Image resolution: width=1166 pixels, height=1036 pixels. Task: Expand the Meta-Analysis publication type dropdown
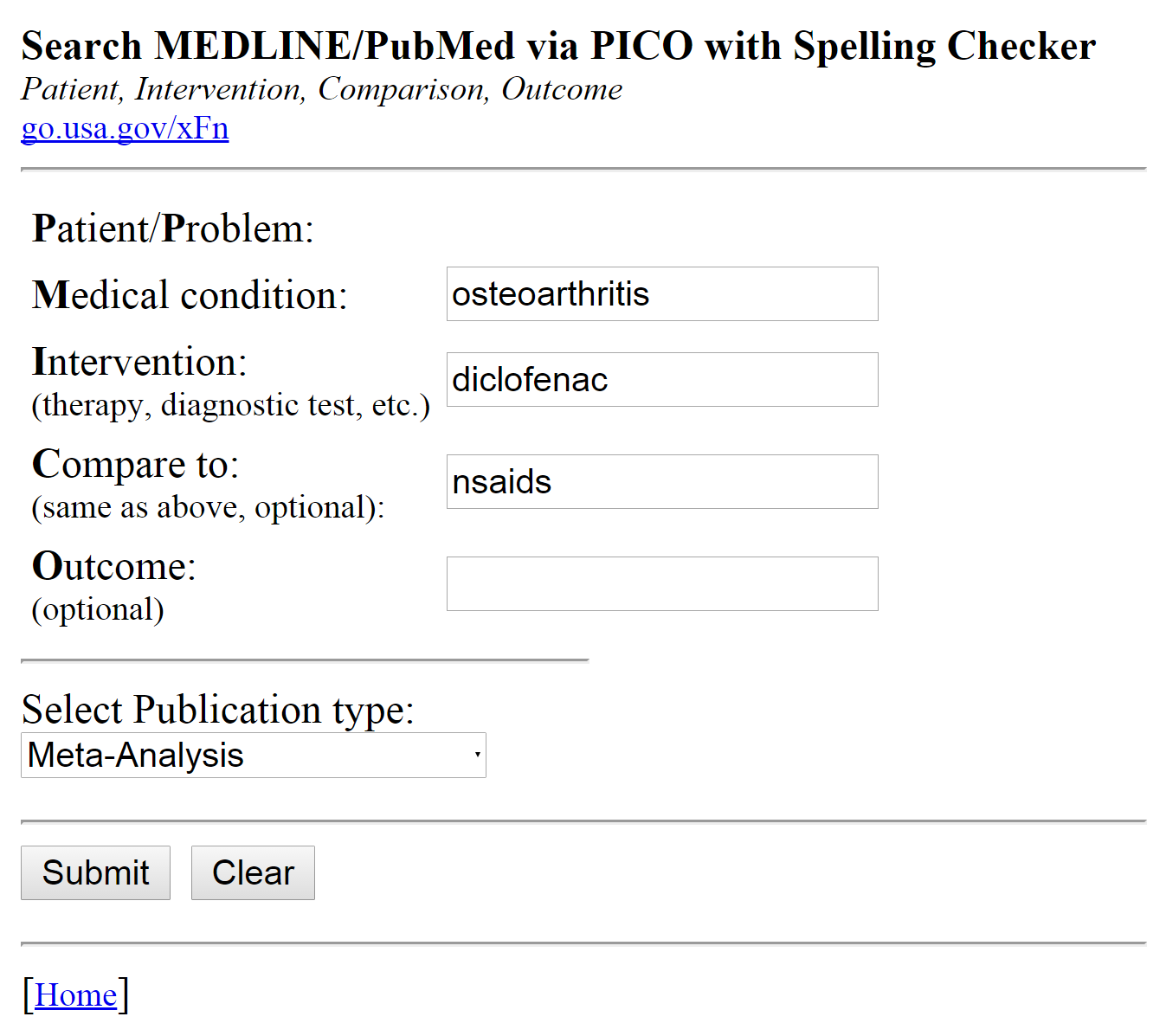[x=253, y=756]
